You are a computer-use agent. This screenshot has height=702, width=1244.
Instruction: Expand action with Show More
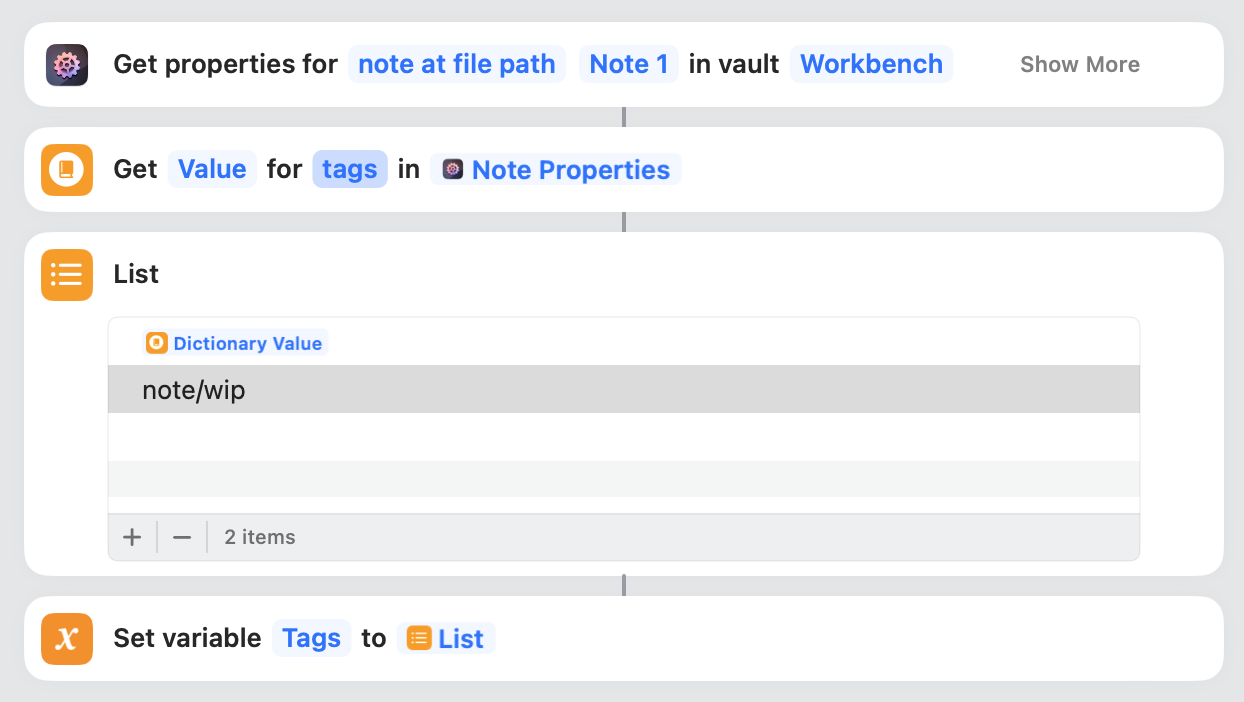coord(1079,65)
